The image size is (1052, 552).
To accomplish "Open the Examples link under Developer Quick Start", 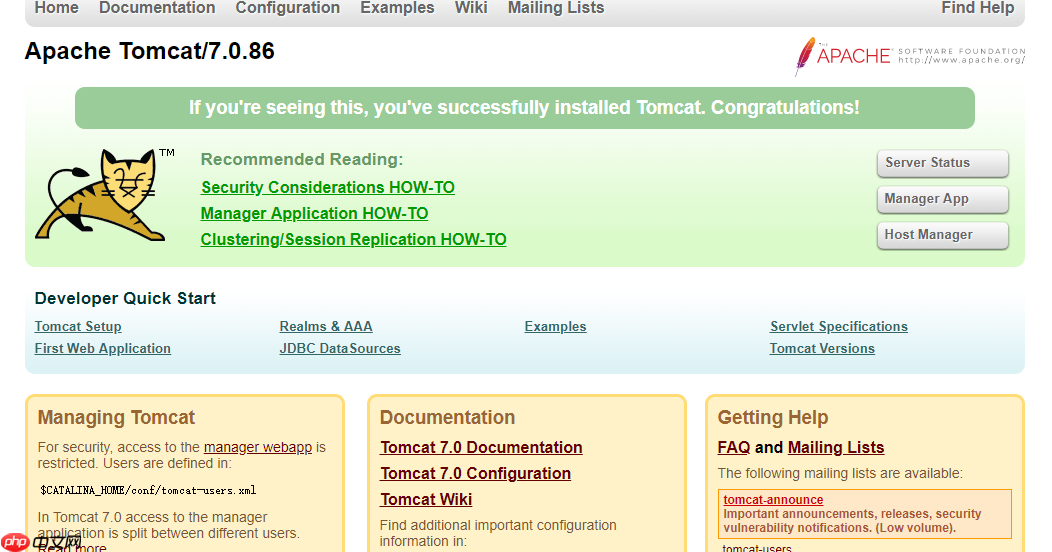I will [556, 327].
